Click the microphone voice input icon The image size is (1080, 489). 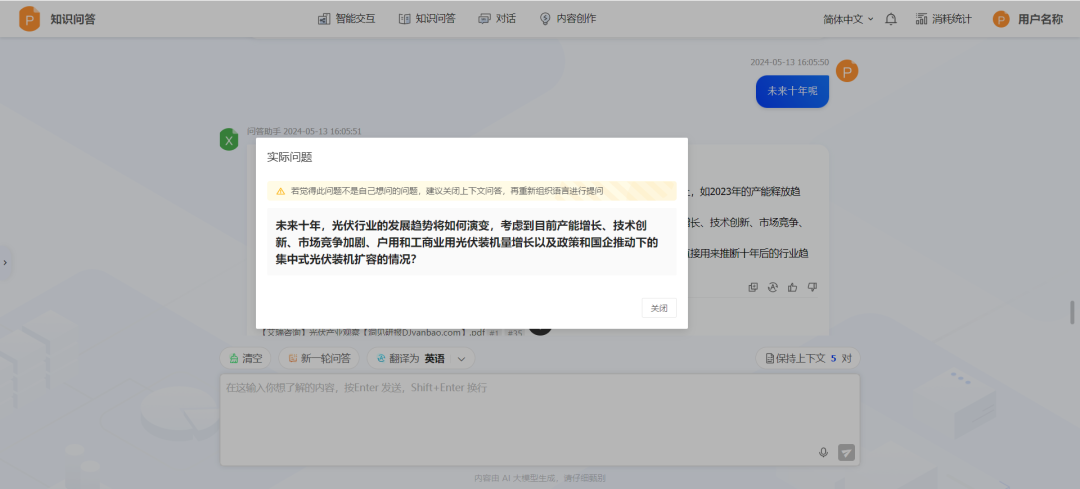click(823, 452)
